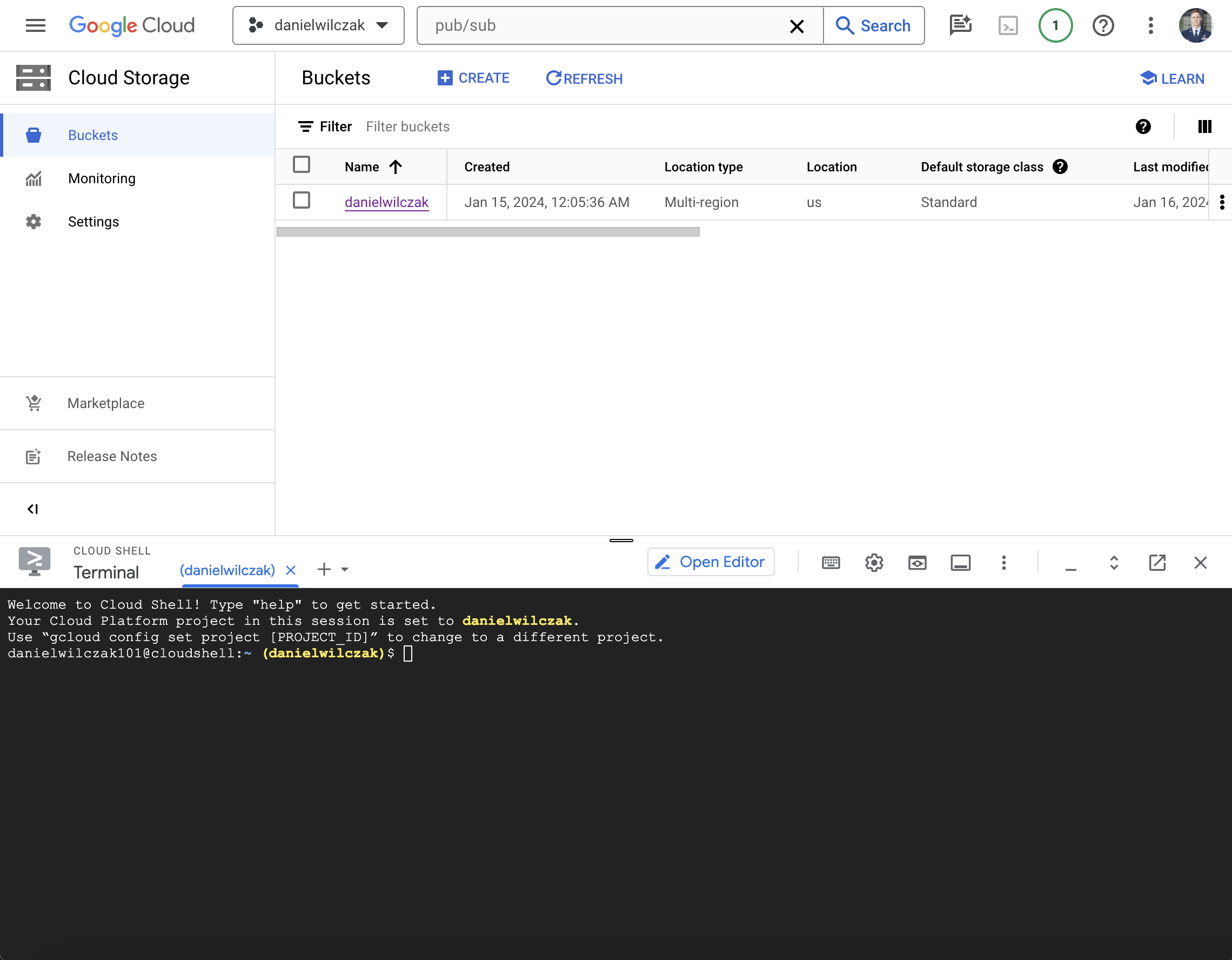Open the danielwilczak project selector dropdown
This screenshot has width=1232, height=960.
(318, 25)
